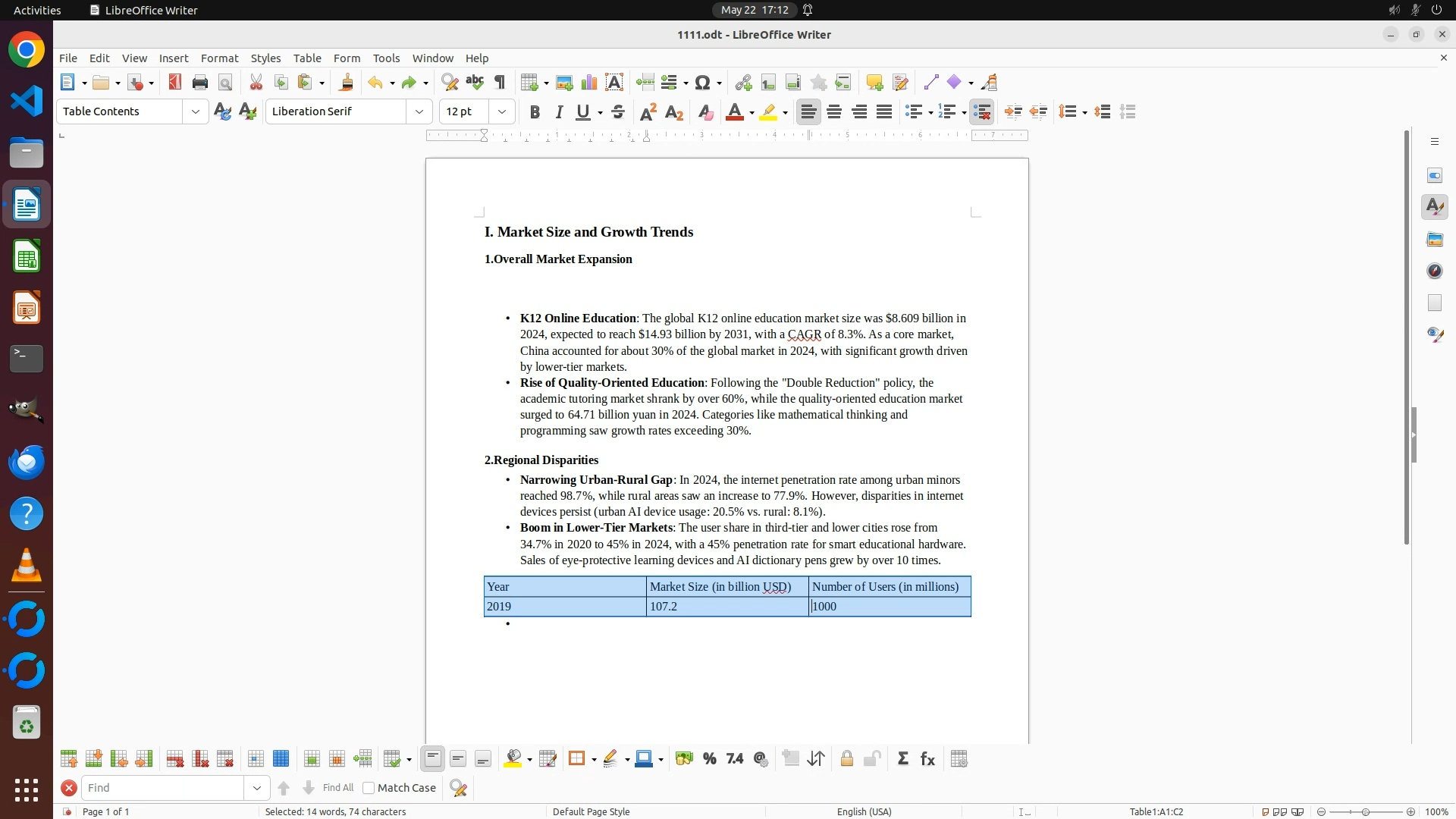The image size is (1456, 819).
Task: Enable the Match Case checkbox
Action: pos(369,788)
